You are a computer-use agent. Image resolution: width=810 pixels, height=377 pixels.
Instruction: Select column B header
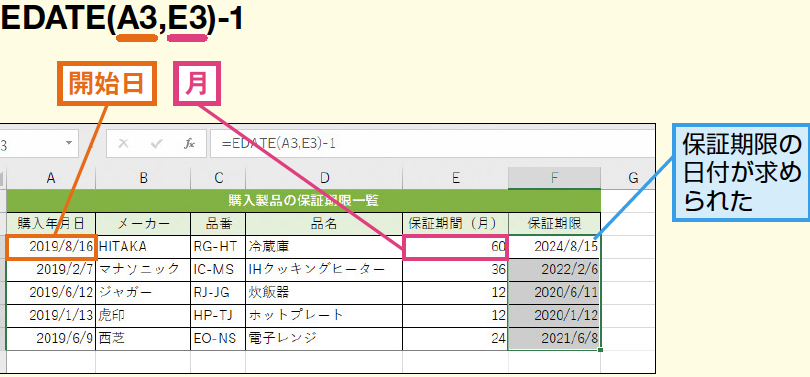(143, 178)
